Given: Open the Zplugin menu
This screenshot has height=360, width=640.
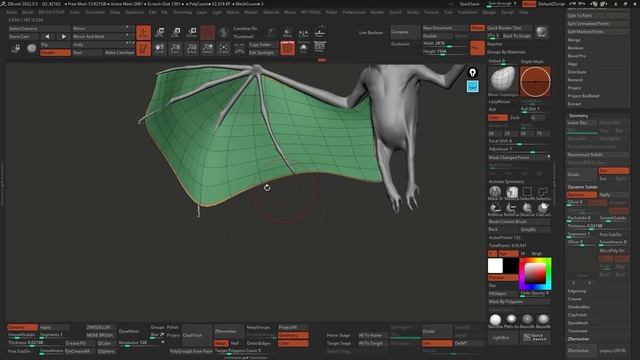Looking at the screenshot, I should click(x=489, y=12).
